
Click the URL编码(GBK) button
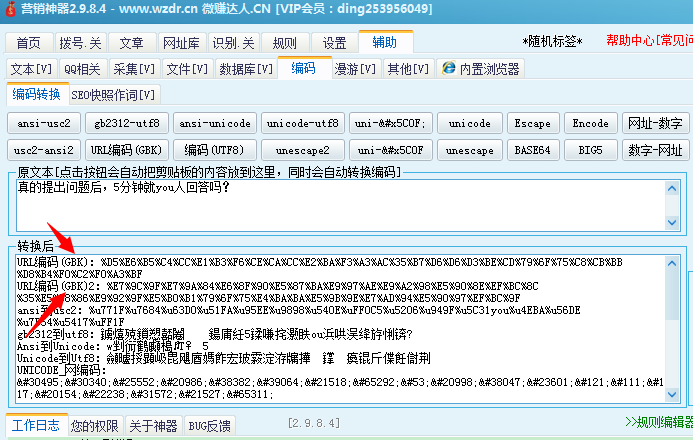[x=127, y=150]
